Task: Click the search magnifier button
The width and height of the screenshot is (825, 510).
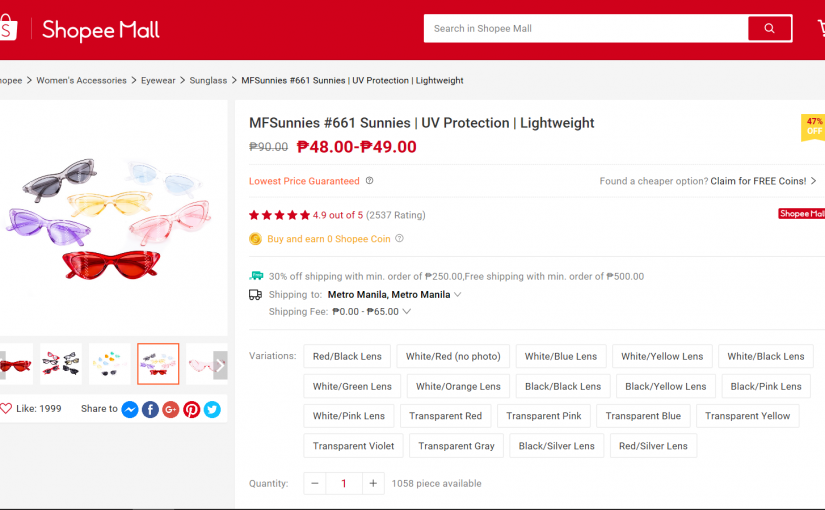Action: tap(769, 28)
